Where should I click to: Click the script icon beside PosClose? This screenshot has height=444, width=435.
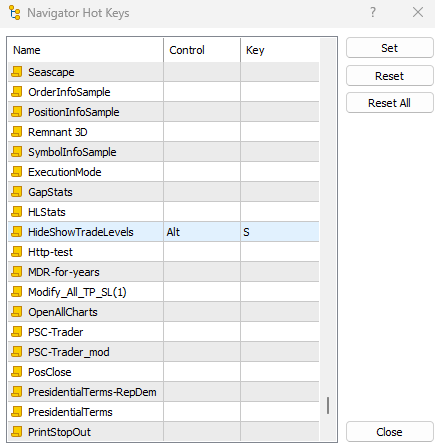click(x=17, y=372)
